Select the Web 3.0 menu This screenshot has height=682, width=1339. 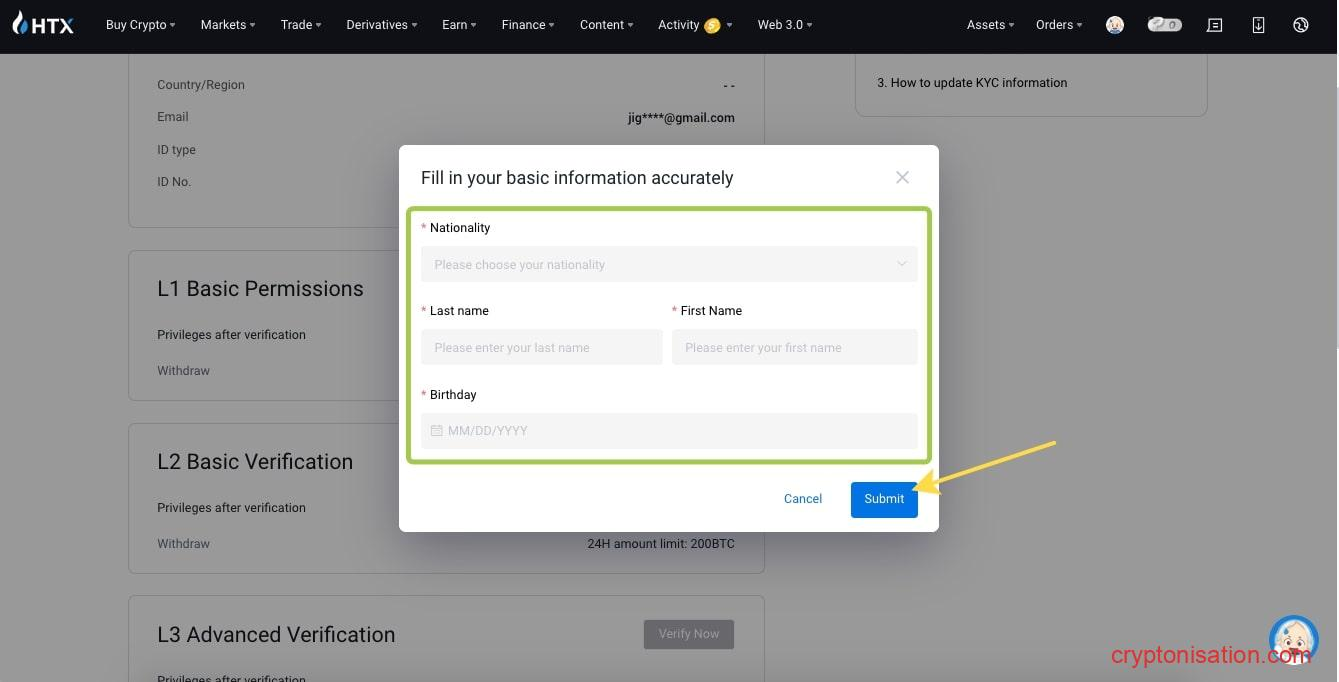pyautogui.click(x=784, y=25)
